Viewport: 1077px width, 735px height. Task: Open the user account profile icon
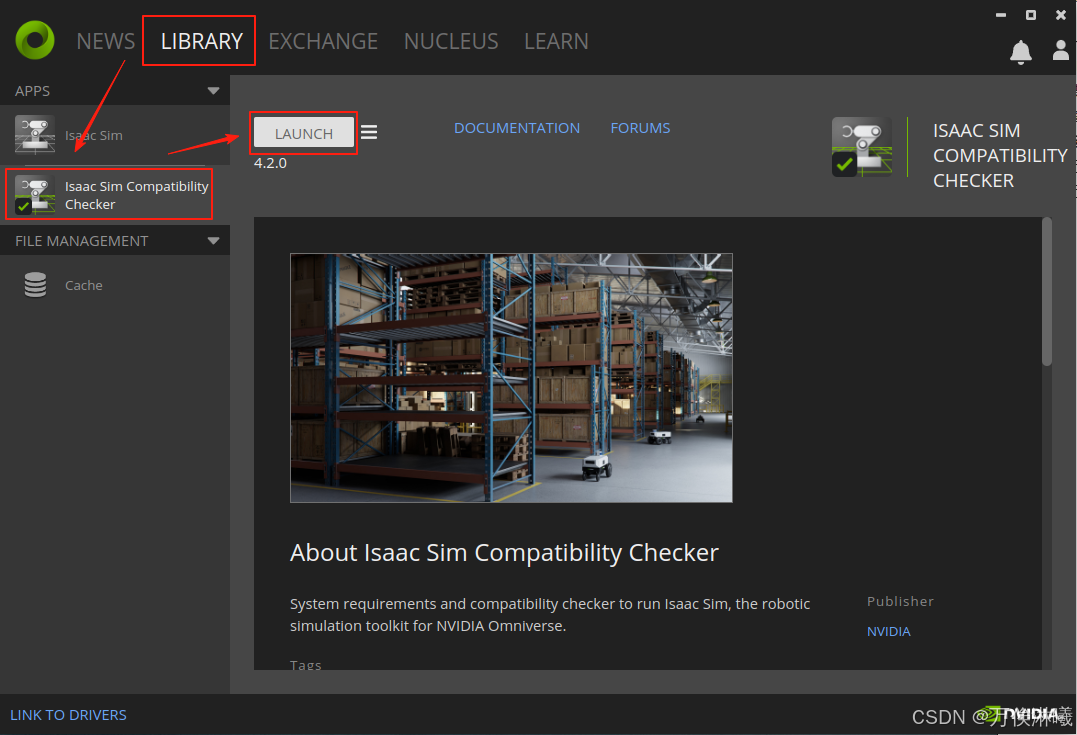[x=1061, y=51]
